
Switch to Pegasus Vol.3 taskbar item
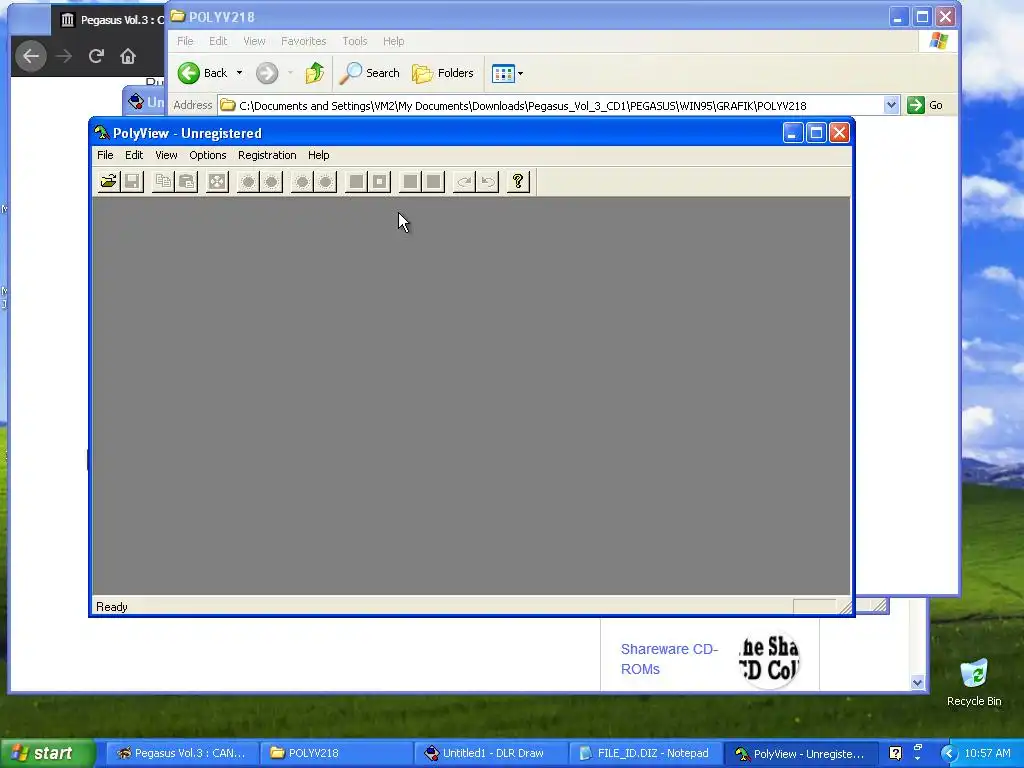(x=181, y=753)
